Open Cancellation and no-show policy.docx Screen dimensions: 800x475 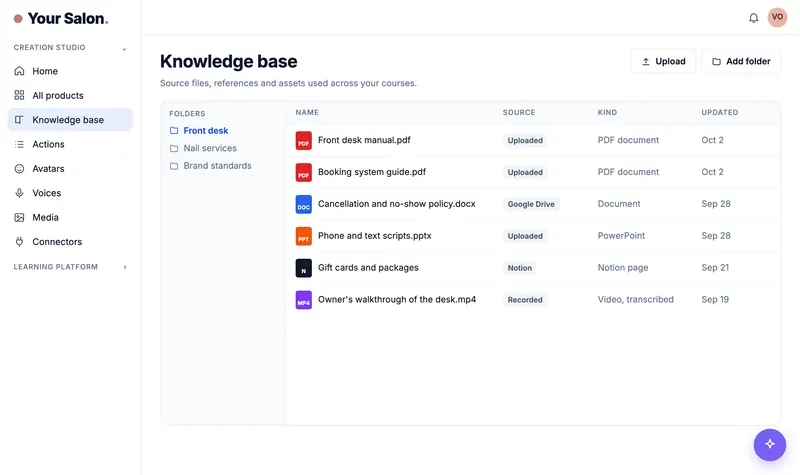396,204
